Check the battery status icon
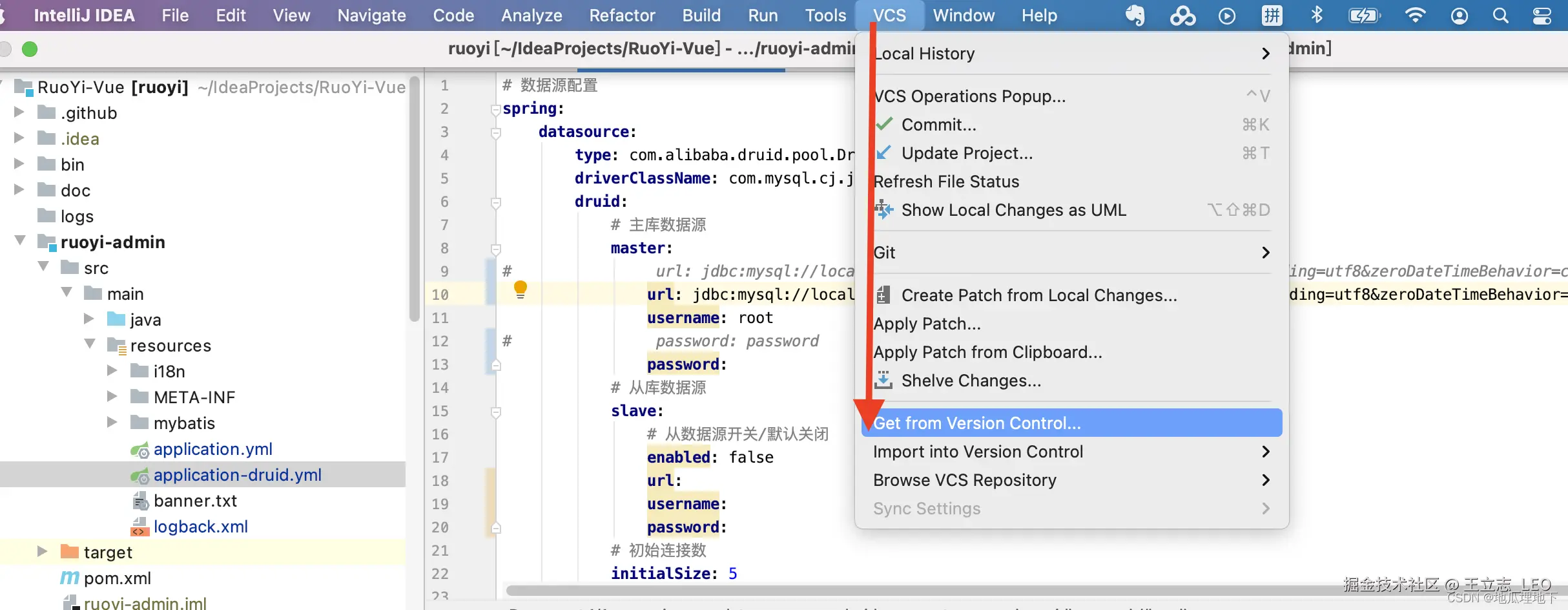 click(x=1364, y=16)
